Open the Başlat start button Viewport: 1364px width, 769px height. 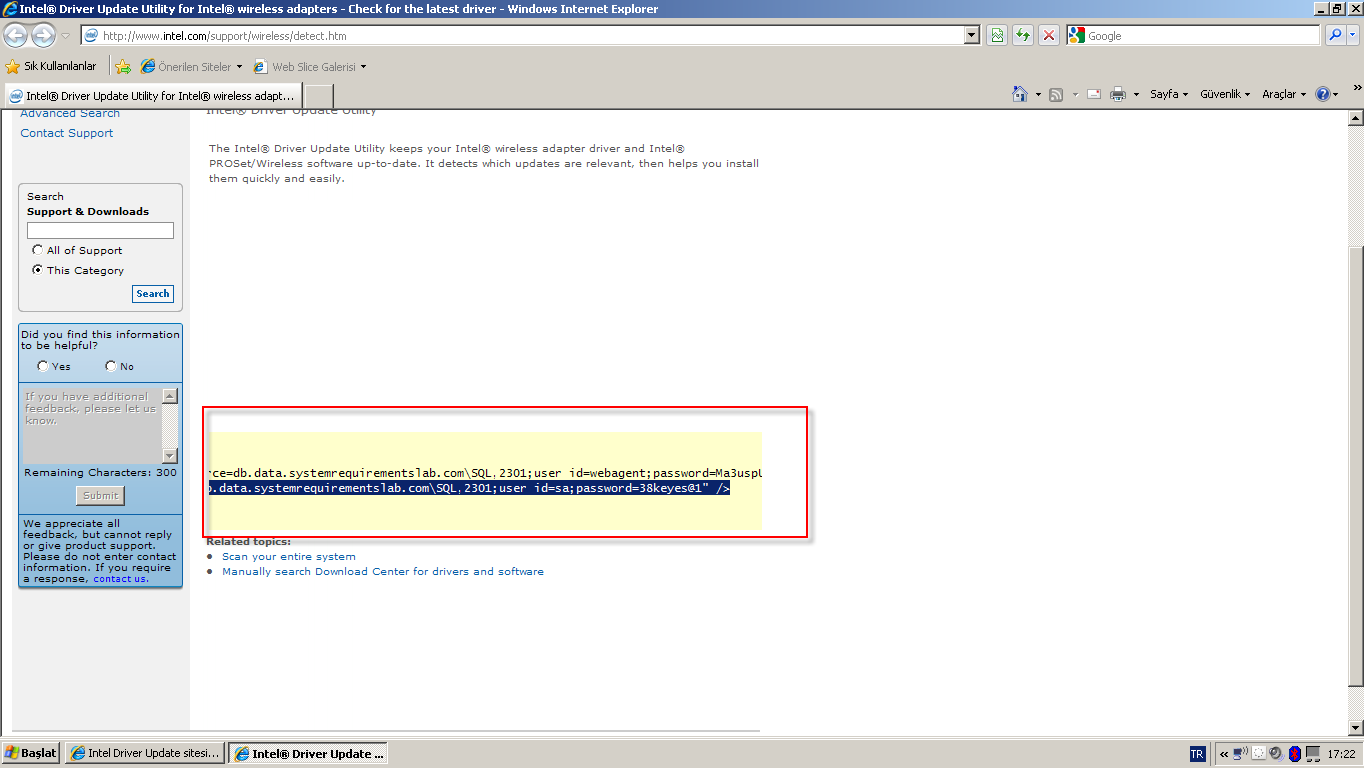tap(31, 753)
